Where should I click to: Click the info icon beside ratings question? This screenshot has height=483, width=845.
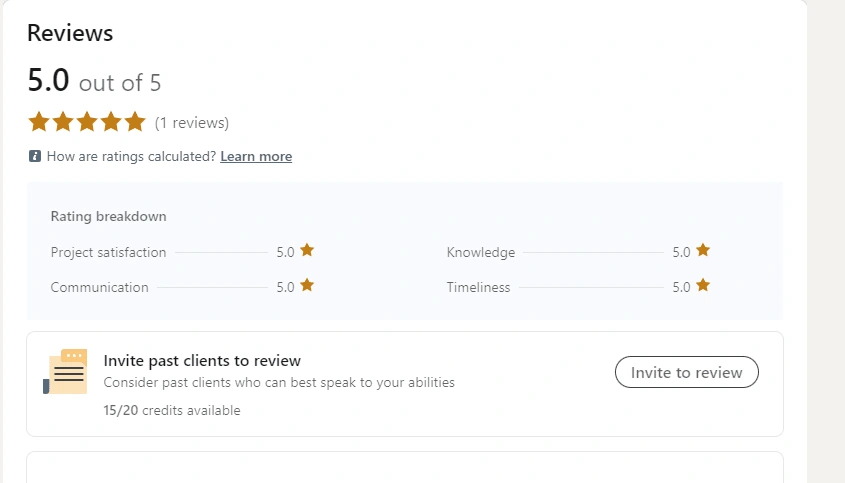point(35,157)
